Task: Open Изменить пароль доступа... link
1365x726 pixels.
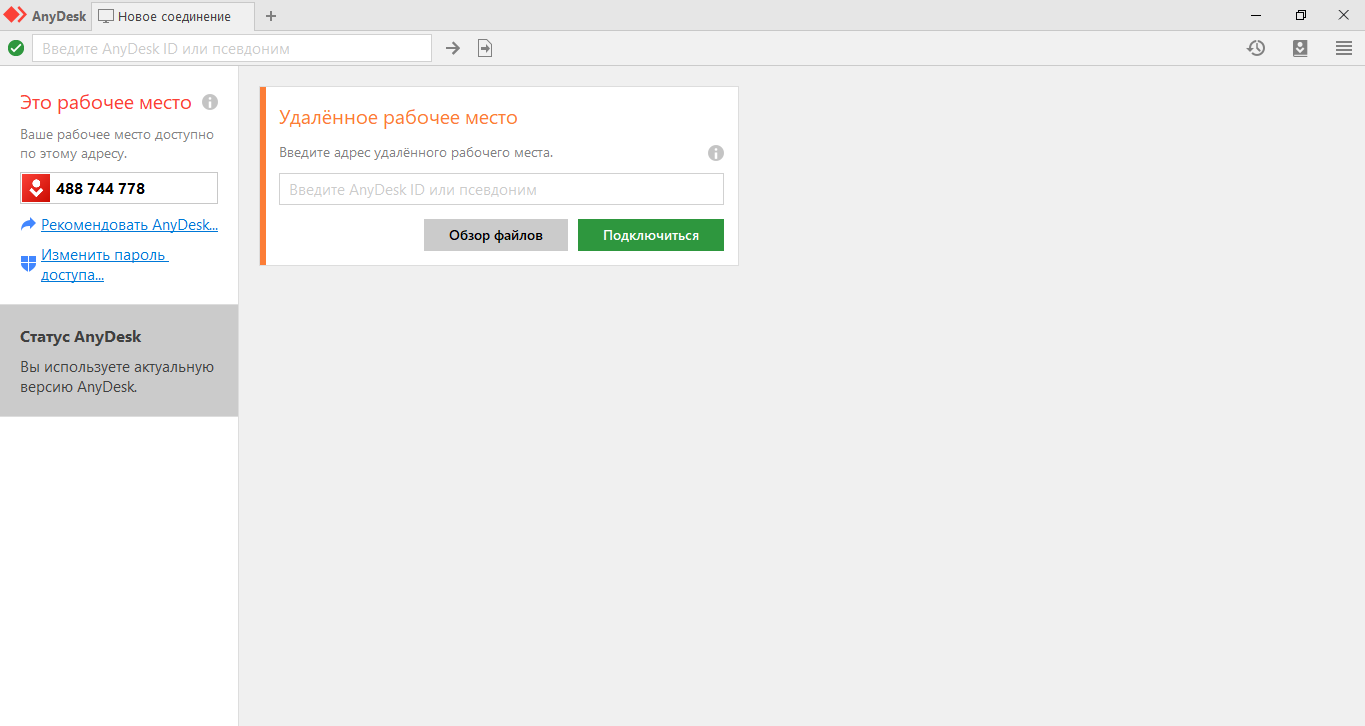Action: click(105, 265)
